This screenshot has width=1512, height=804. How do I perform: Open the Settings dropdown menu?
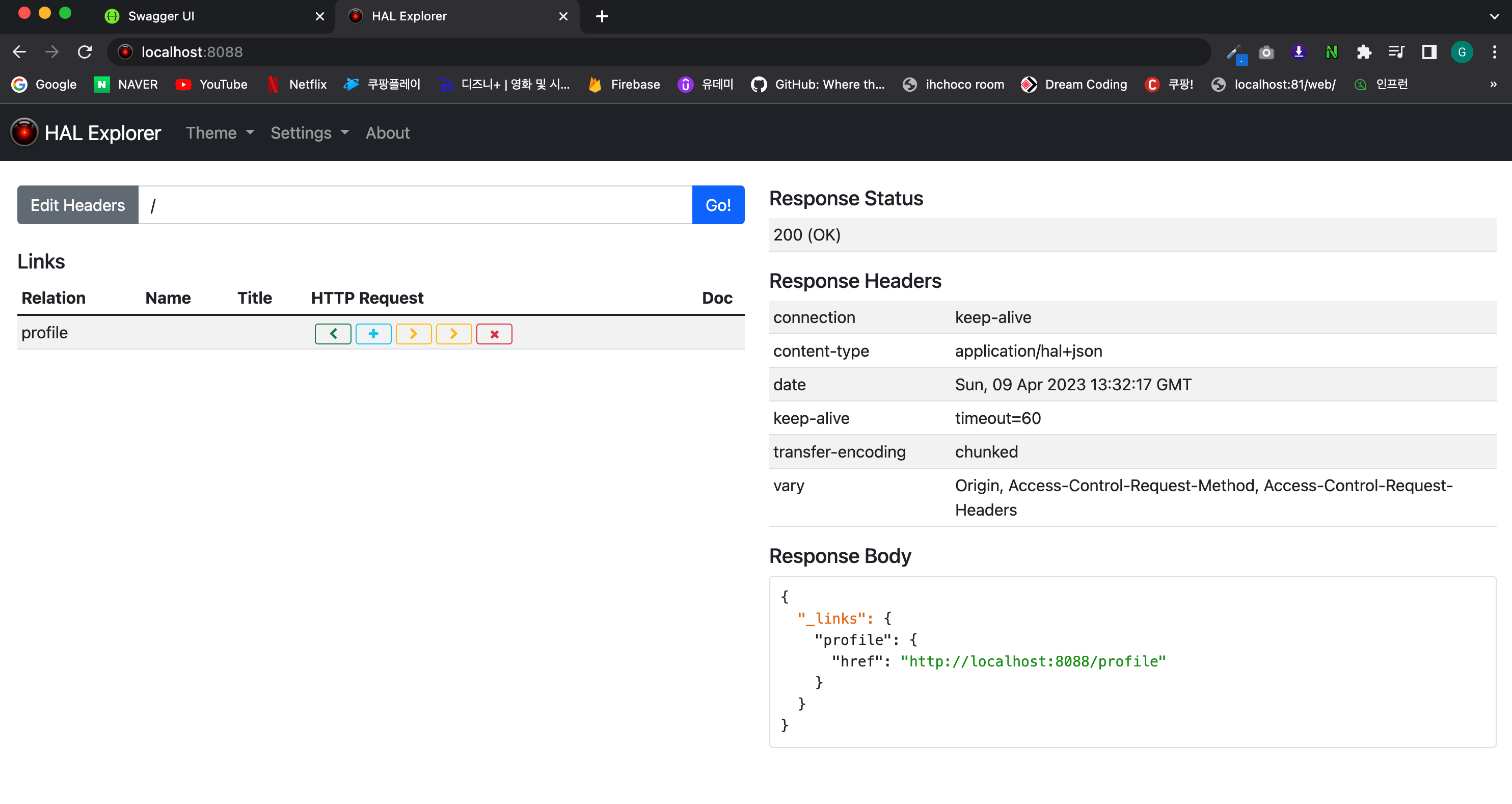[310, 132]
